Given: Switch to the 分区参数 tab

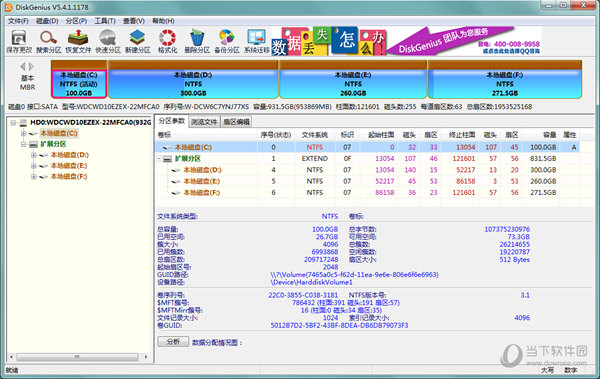Looking at the screenshot, I should tap(172, 121).
